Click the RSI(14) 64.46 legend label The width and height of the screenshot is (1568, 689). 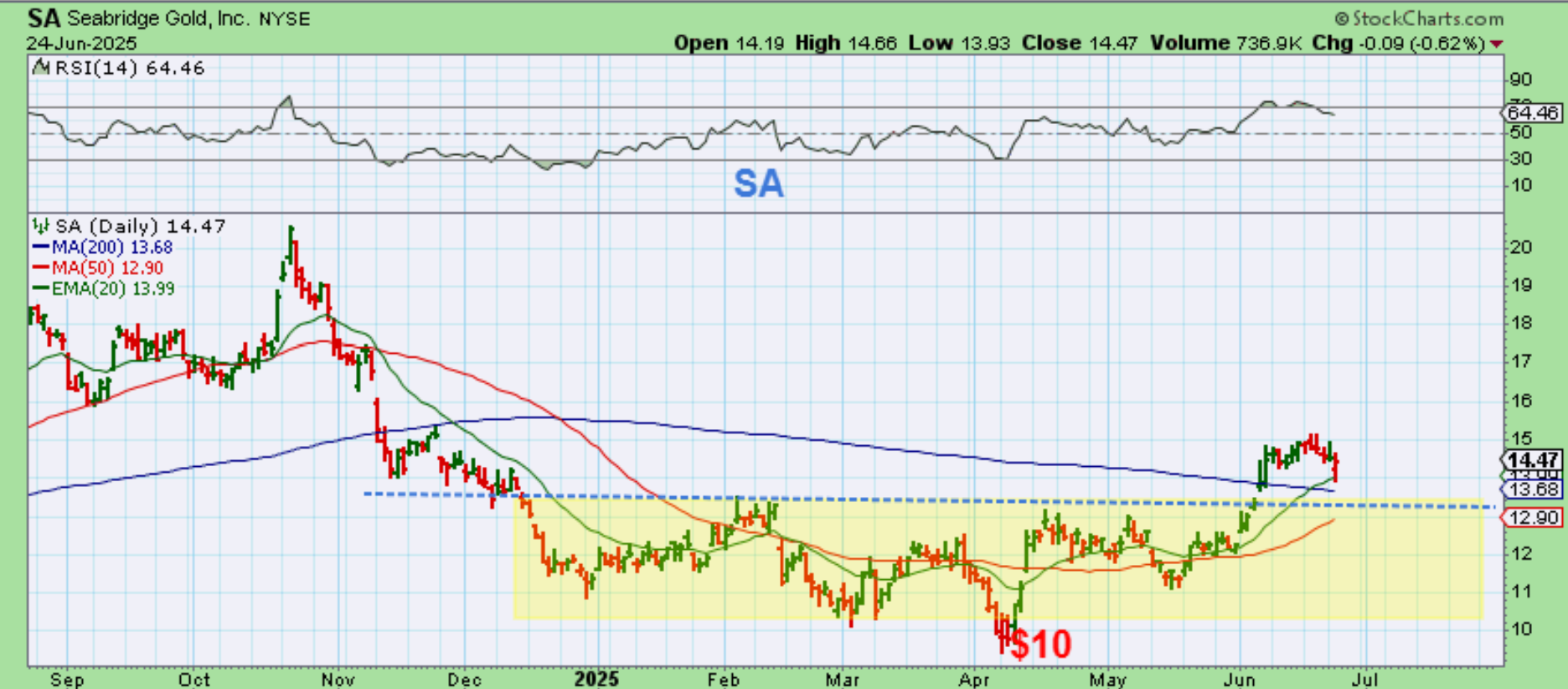coord(130,68)
